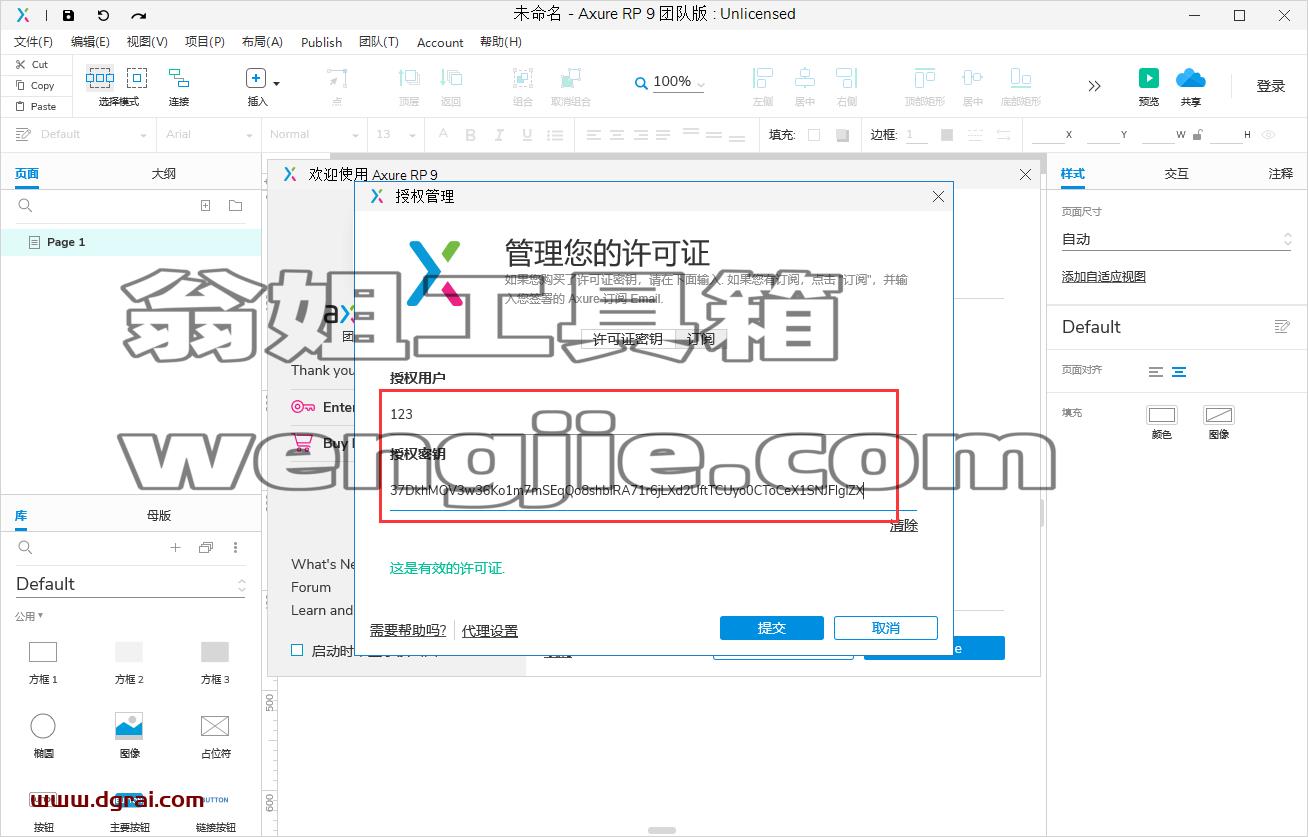The width and height of the screenshot is (1308, 837).
Task: Click the Login (登录) button
Action: [x=1271, y=86]
